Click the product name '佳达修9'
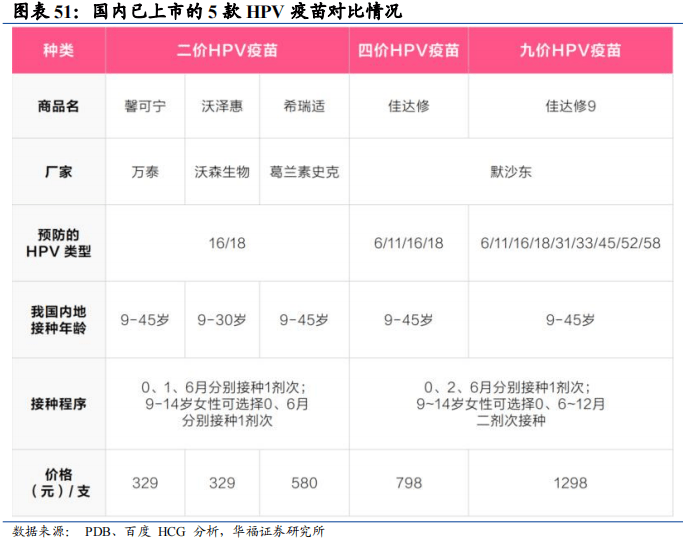 click(570, 106)
